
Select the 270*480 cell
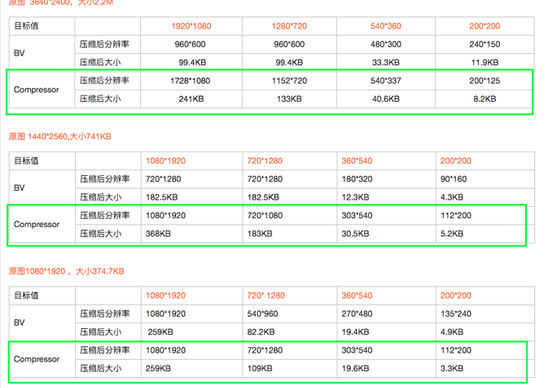[357, 314]
